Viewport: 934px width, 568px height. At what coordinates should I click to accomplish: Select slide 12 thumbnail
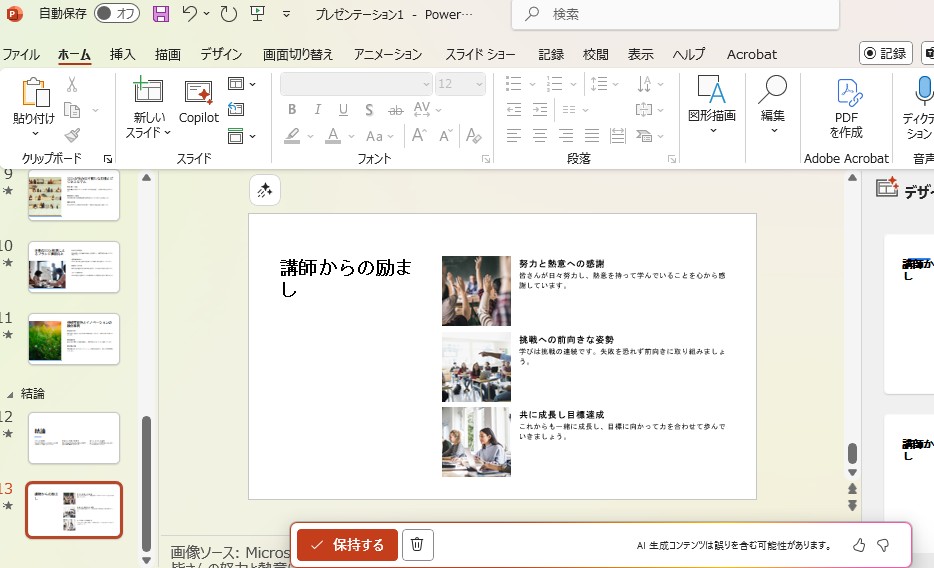point(74,438)
